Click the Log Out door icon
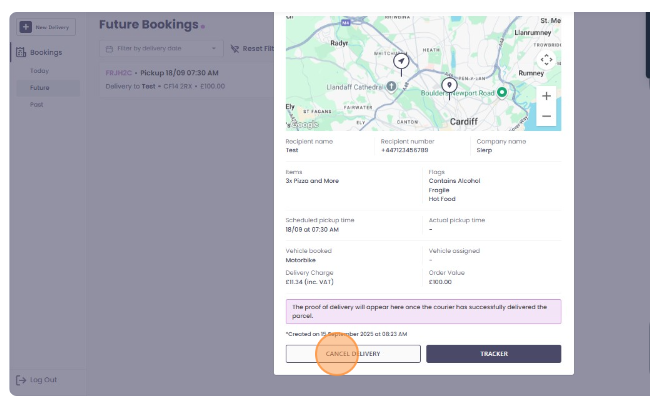 (x=21, y=380)
